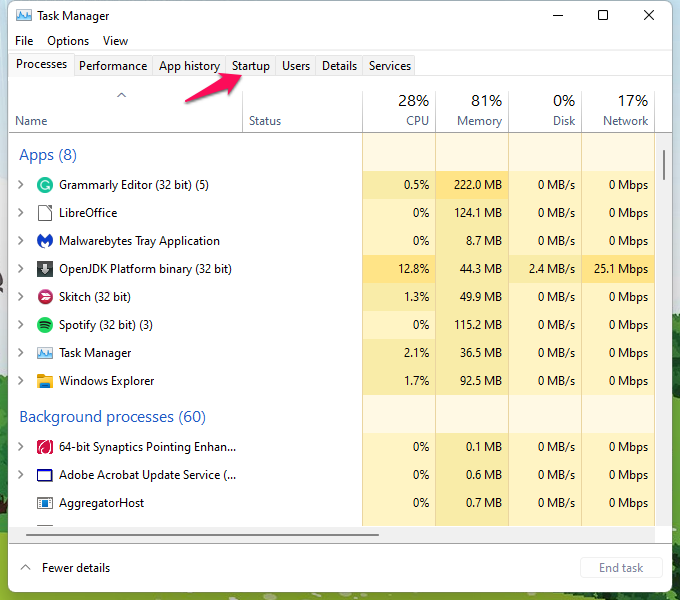Viewport: 680px width, 600px height.
Task: Click the 12.8% CPU value cell
Action: [399, 269]
